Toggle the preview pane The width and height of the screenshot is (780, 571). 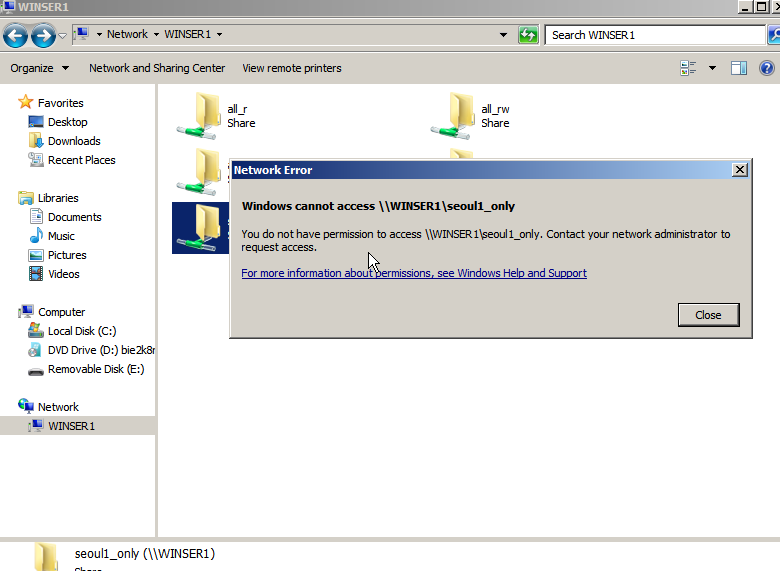point(739,68)
